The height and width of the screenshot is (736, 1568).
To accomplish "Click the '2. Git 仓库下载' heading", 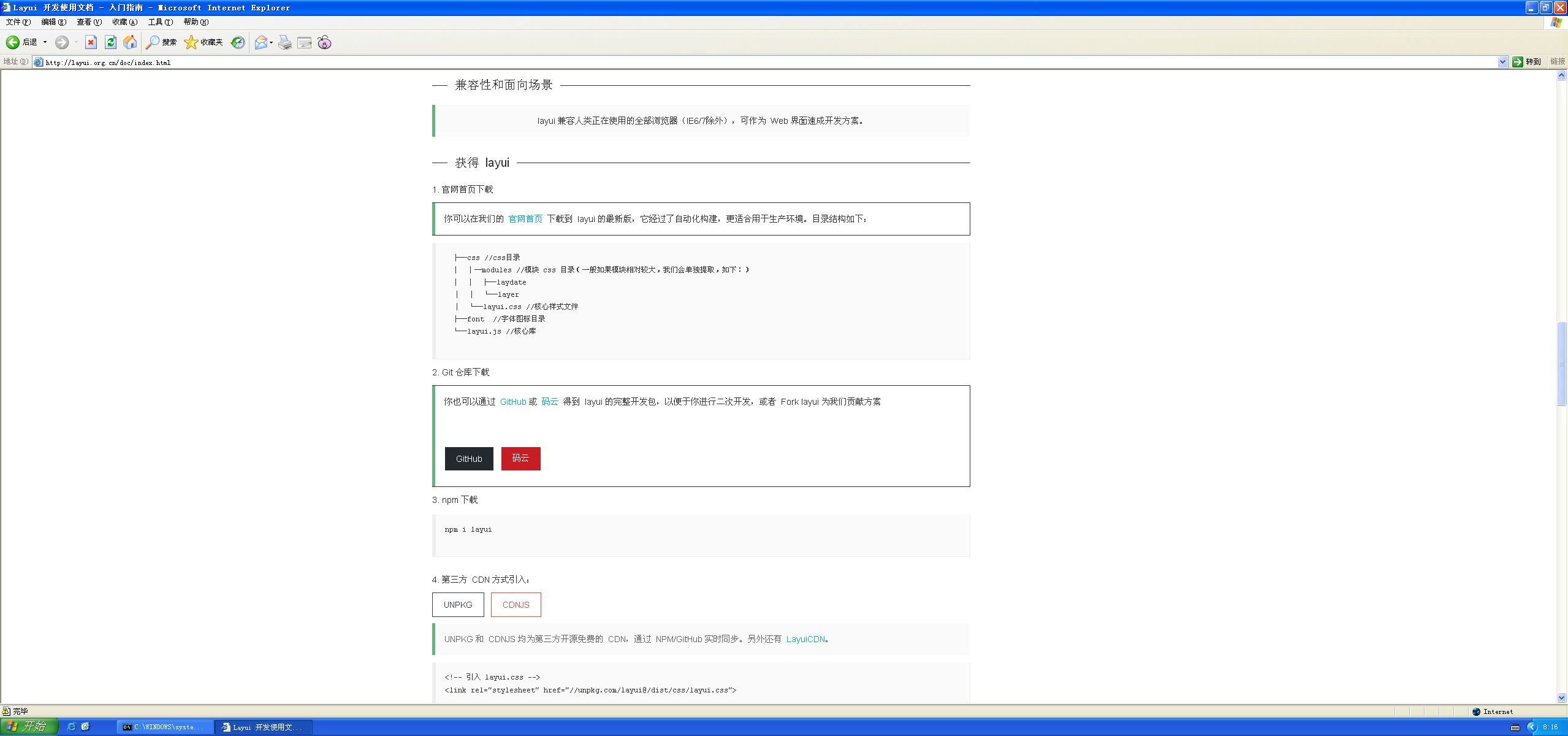I will pyautogui.click(x=460, y=372).
